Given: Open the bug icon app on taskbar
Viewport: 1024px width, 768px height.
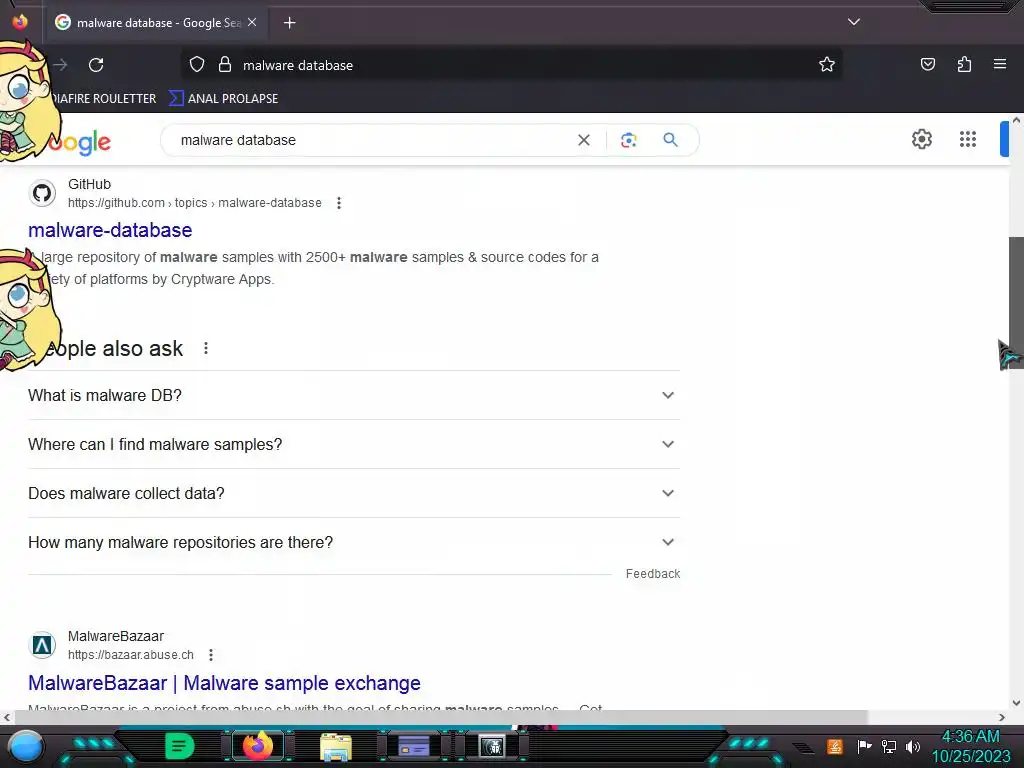Looking at the screenshot, I should (491, 746).
